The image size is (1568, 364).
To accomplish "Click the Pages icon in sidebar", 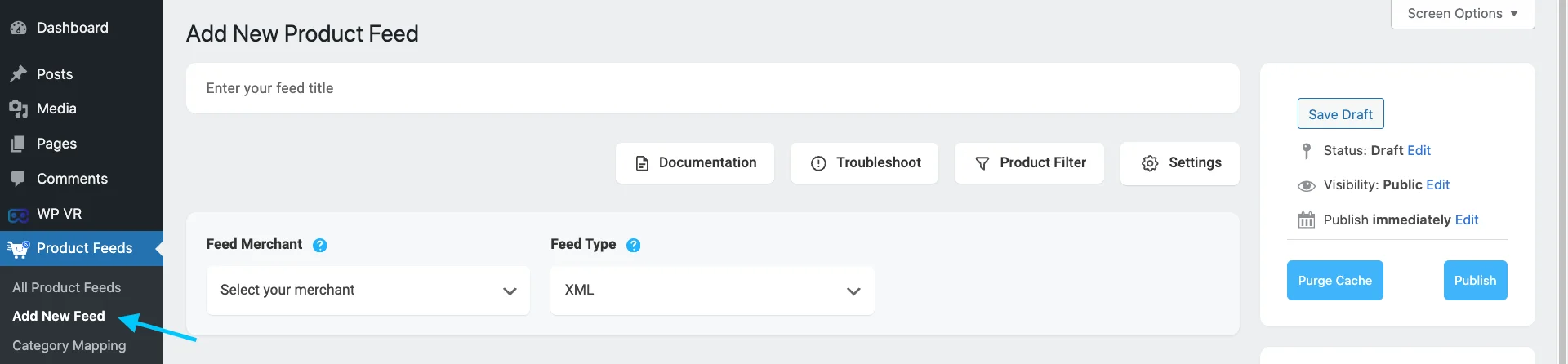I will (x=18, y=144).
